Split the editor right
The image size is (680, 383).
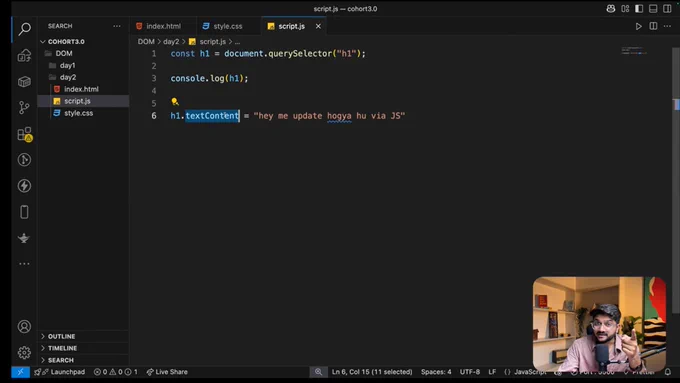[x=653, y=26]
